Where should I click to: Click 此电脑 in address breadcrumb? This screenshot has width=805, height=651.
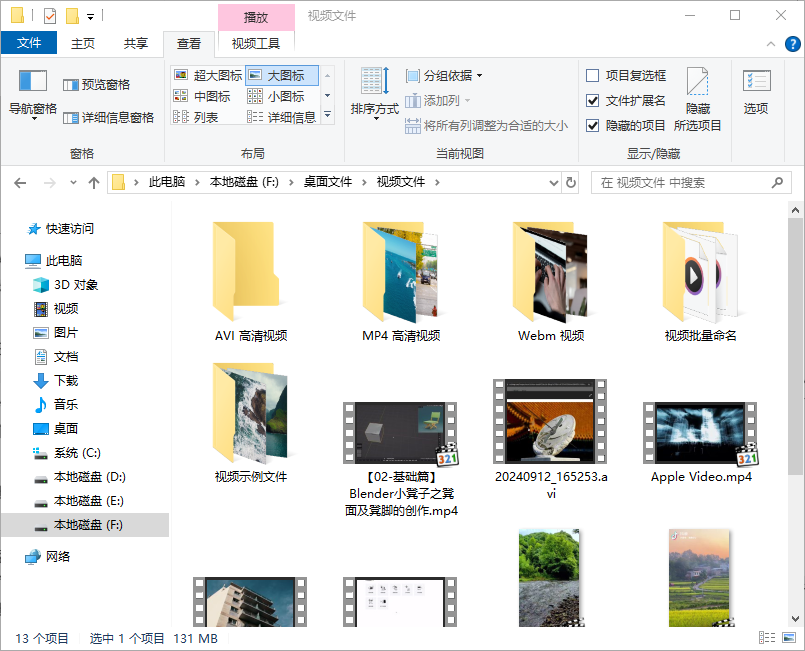pyautogui.click(x=167, y=182)
